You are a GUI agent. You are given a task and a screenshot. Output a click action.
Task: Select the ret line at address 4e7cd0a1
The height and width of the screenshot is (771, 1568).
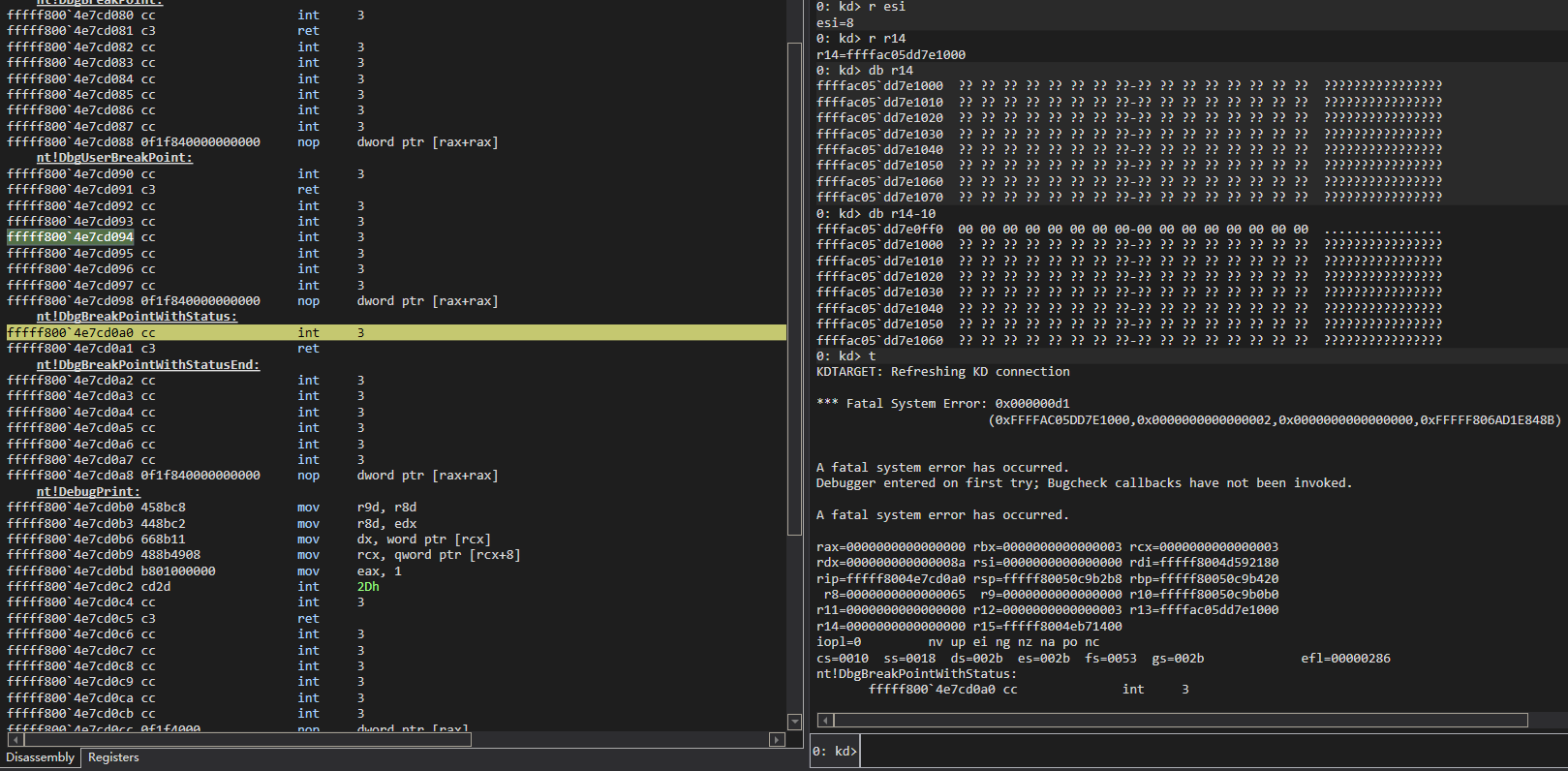click(x=396, y=349)
